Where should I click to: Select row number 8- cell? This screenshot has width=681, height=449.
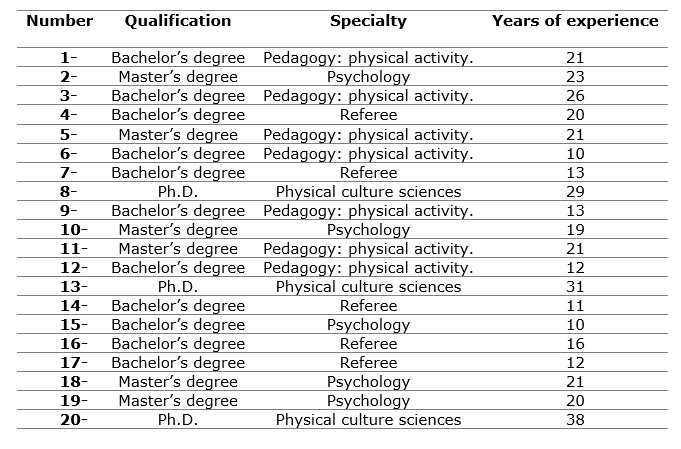69,191
